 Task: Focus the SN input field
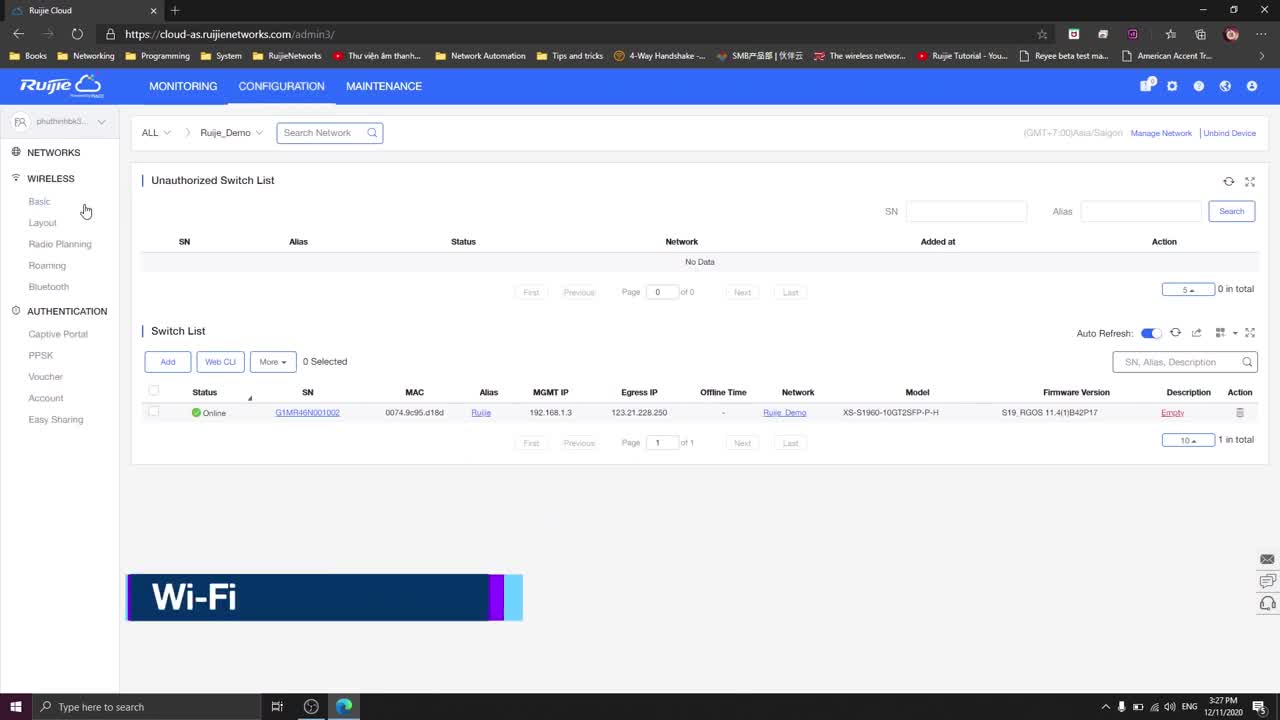pyautogui.click(x=966, y=211)
